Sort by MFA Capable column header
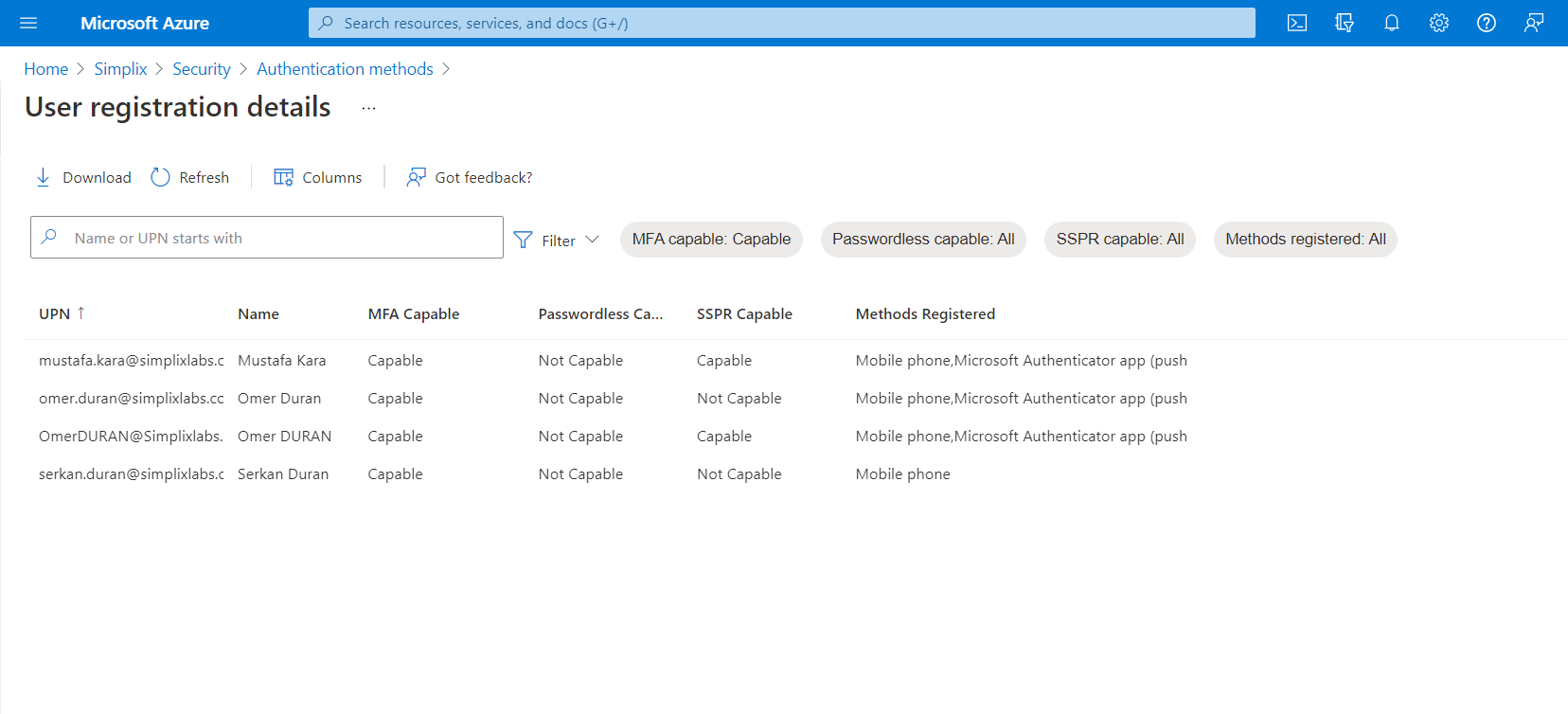 tap(414, 313)
